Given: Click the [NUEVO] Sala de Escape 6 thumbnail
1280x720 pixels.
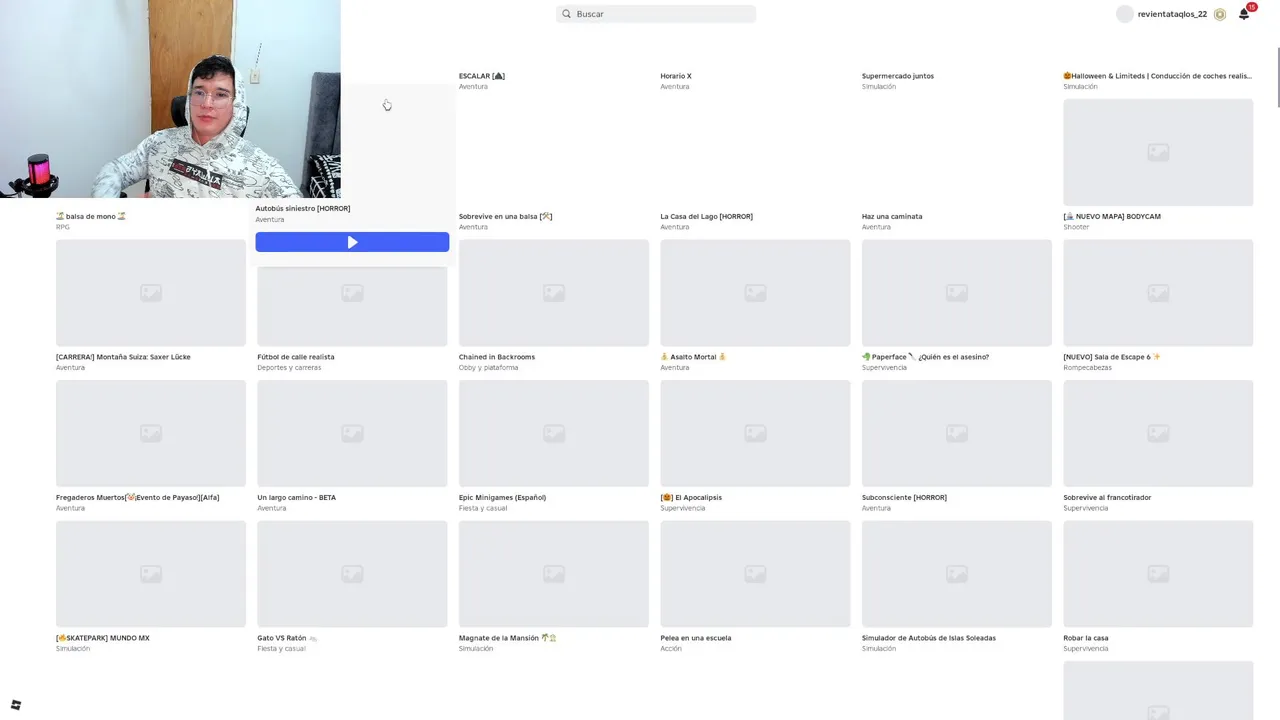Looking at the screenshot, I should click(1158, 293).
